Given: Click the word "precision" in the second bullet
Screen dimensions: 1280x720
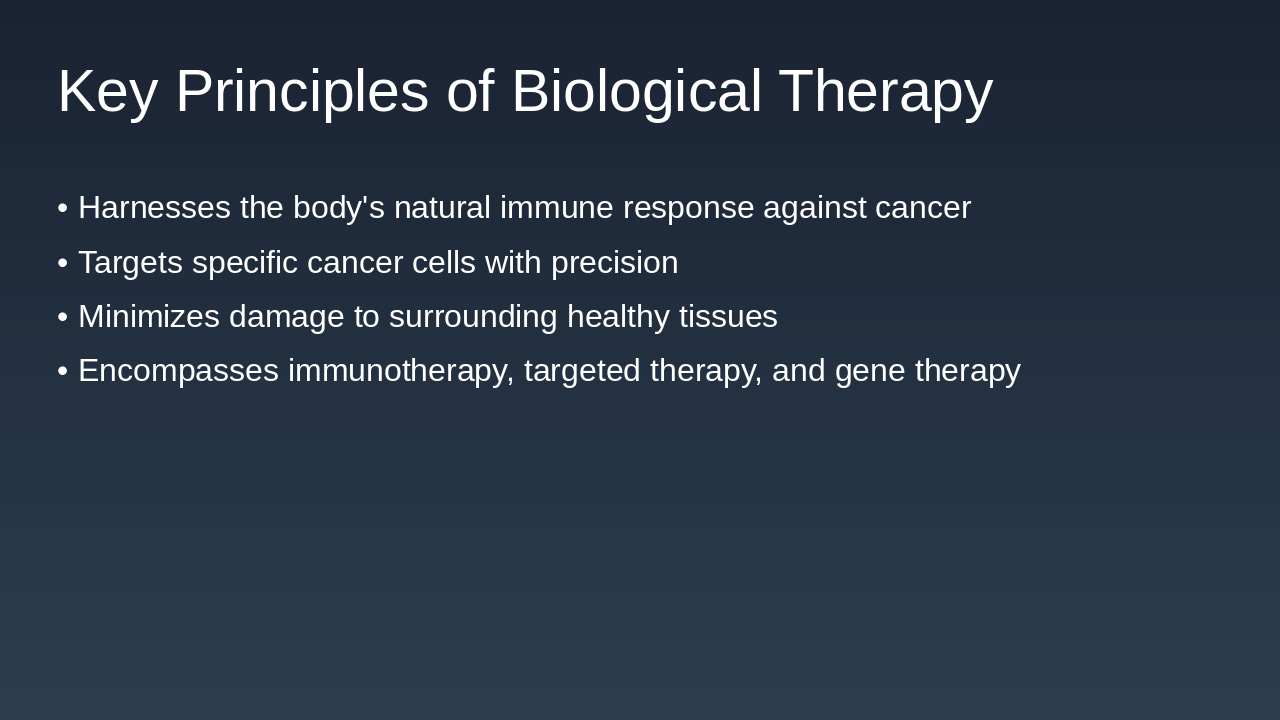Looking at the screenshot, I should point(614,263).
